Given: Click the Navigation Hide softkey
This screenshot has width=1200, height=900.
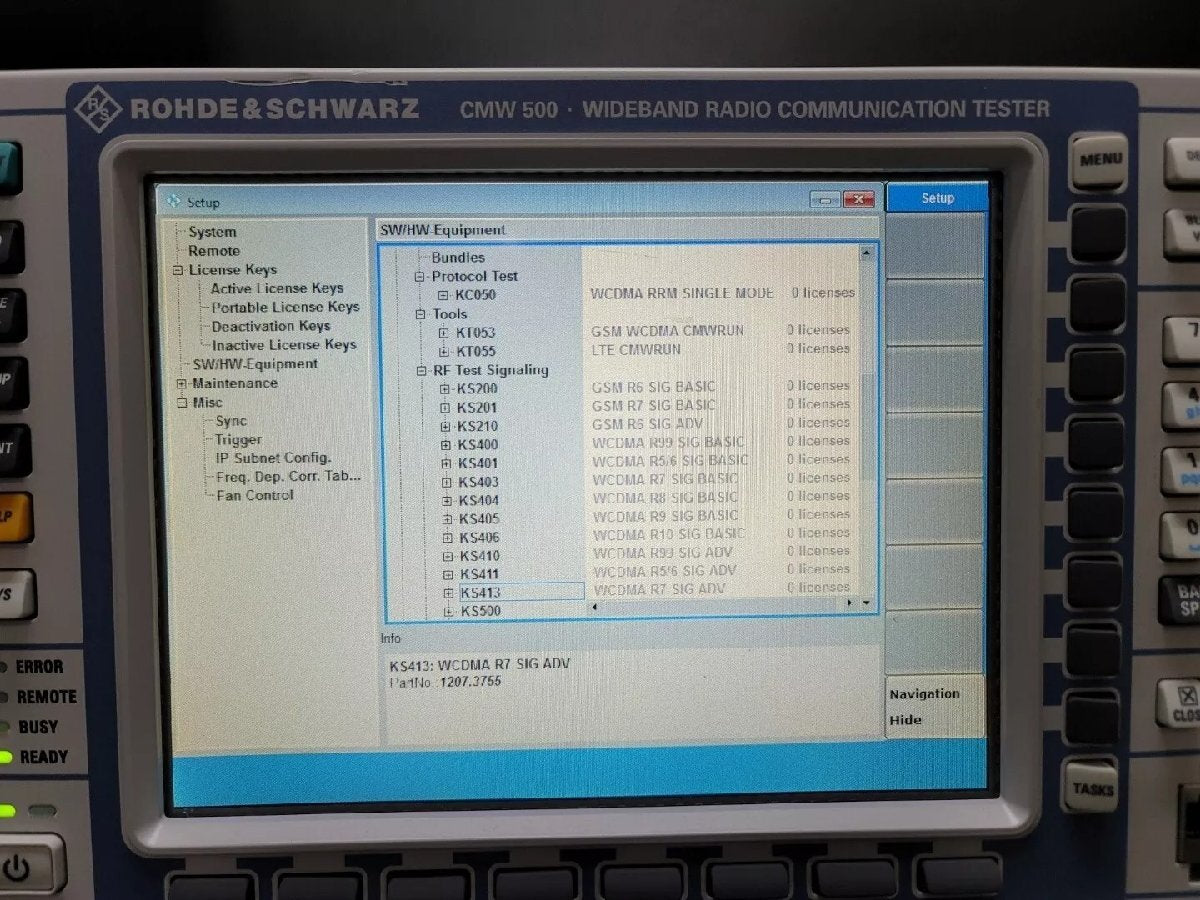Looking at the screenshot, I should tap(934, 707).
